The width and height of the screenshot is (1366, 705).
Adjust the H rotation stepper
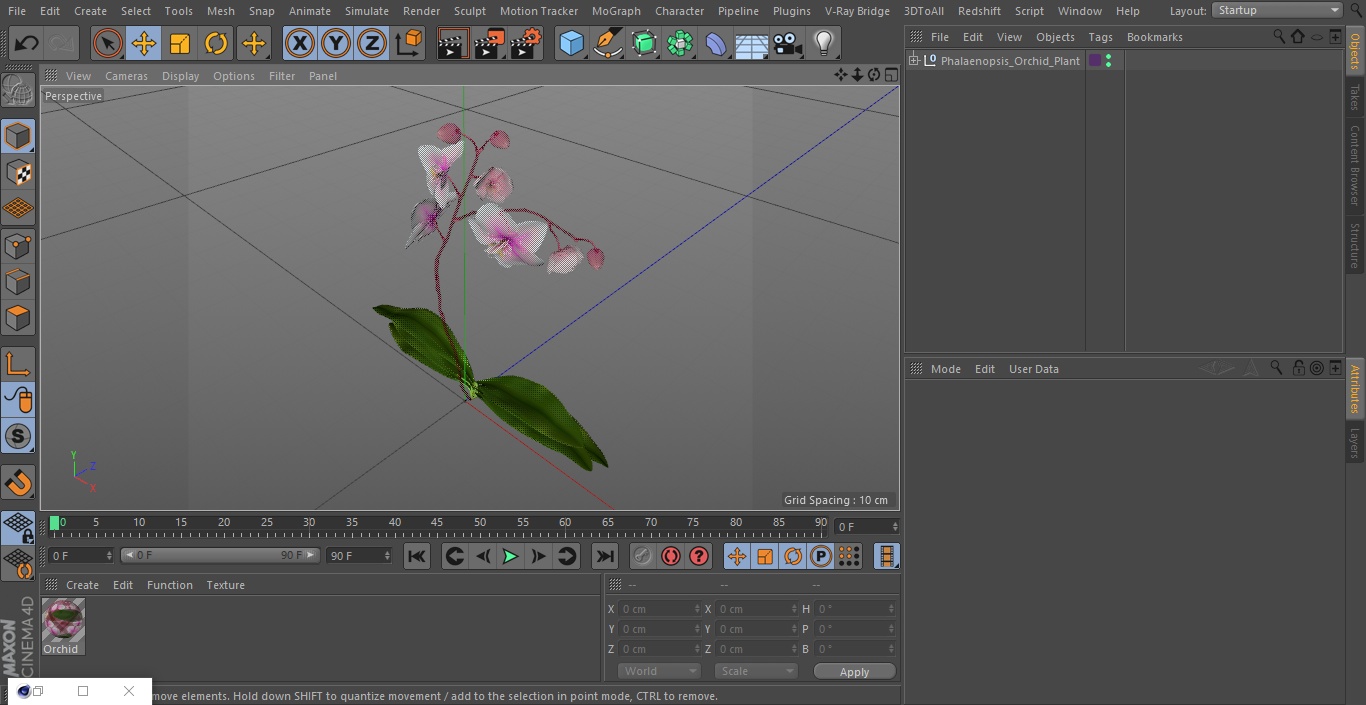(x=893, y=609)
